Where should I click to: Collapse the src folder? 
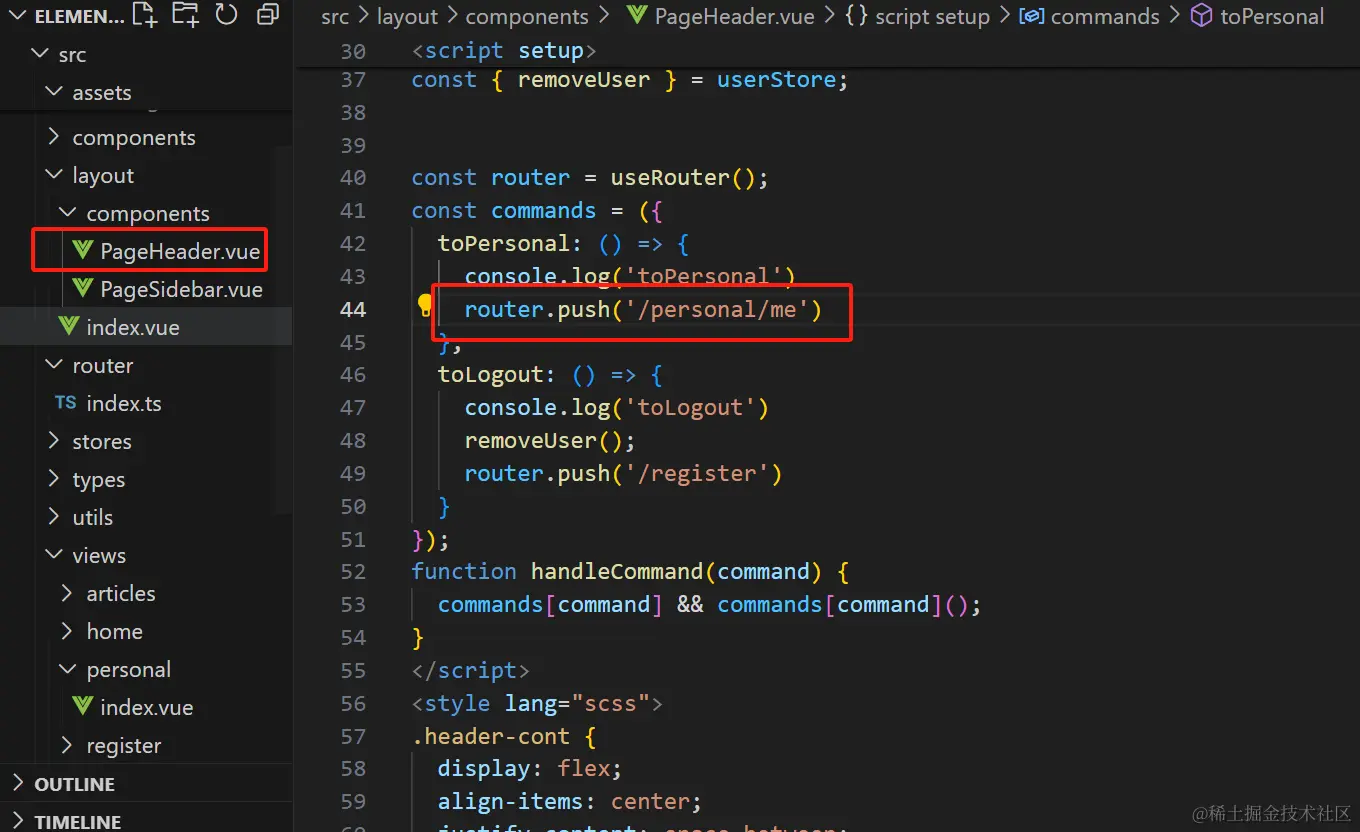coord(40,54)
